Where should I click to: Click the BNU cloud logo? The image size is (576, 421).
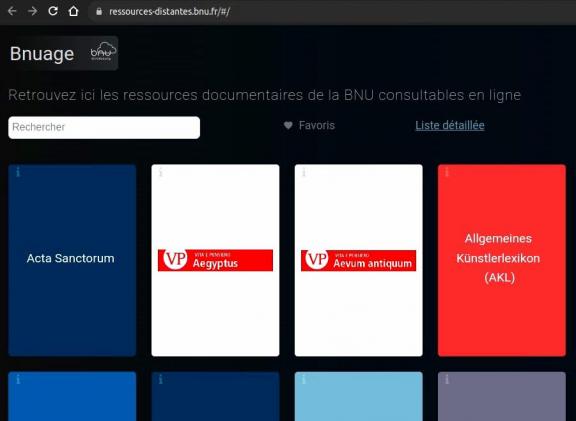click(x=103, y=51)
